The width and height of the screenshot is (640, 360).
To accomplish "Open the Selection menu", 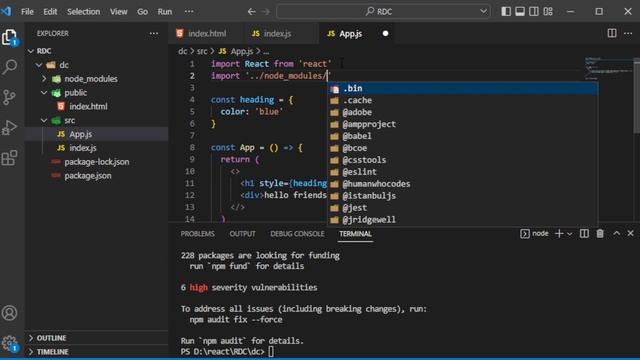I will click(83, 12).
